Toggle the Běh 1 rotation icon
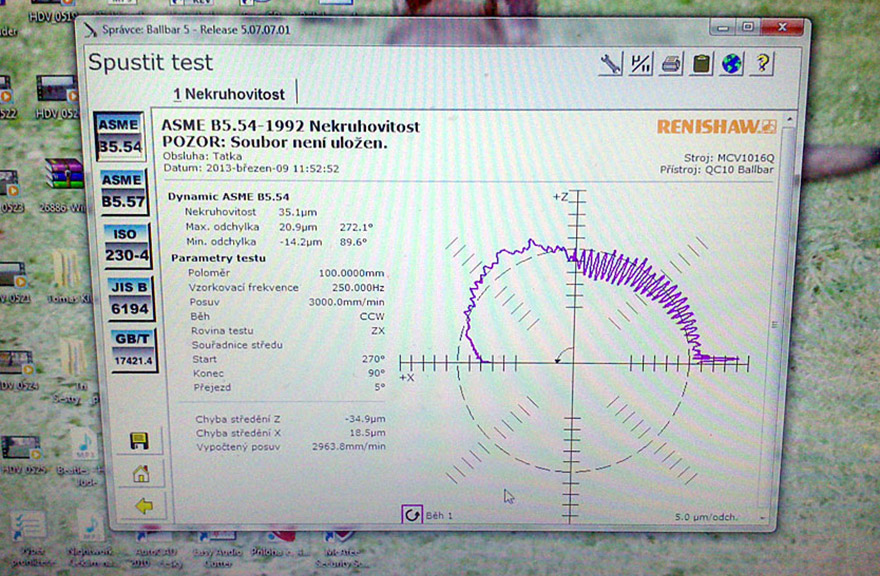880x576 pixels. (x=412, y=514)
